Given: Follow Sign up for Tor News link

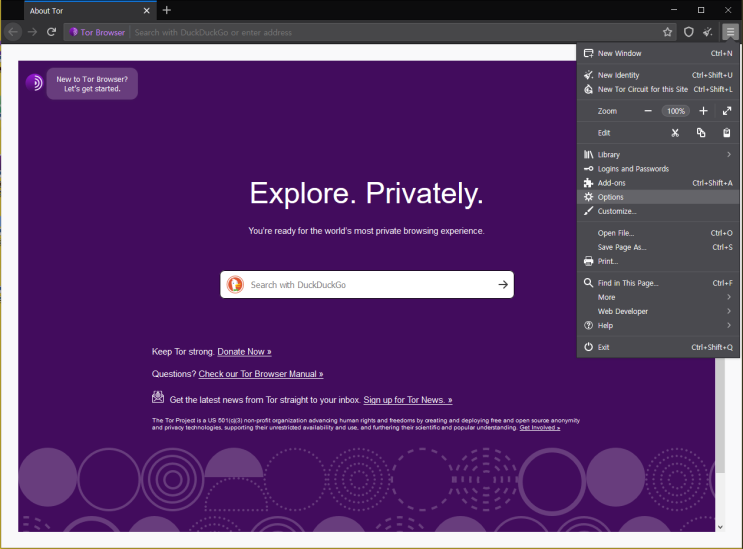Looking at the screenshot, I should tap(408, 400).
